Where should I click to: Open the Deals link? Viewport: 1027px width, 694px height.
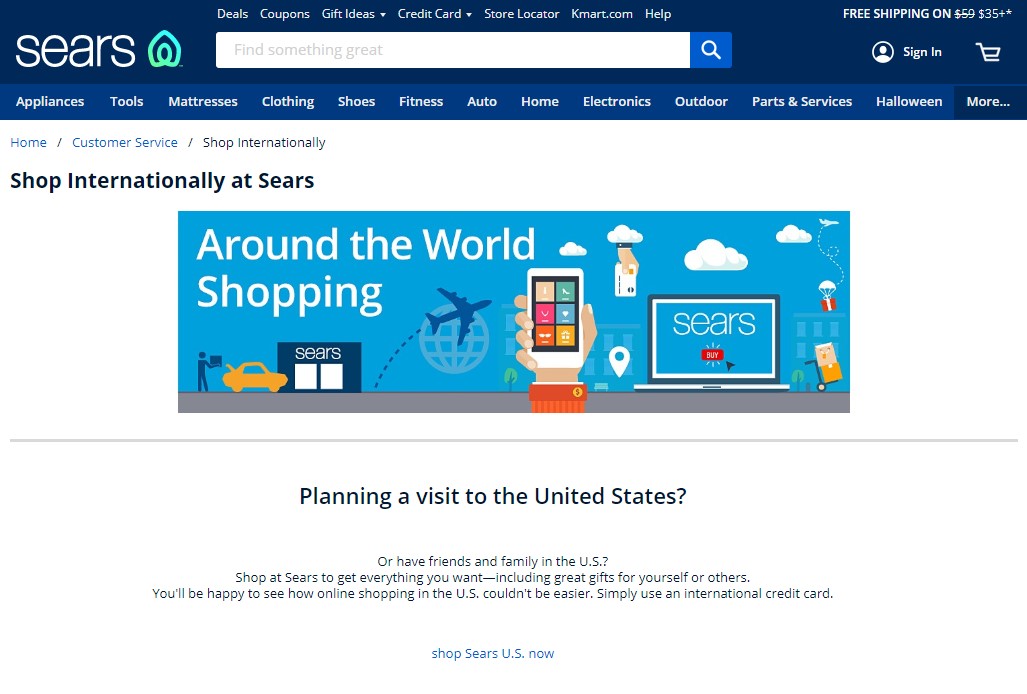pos(233,14)
